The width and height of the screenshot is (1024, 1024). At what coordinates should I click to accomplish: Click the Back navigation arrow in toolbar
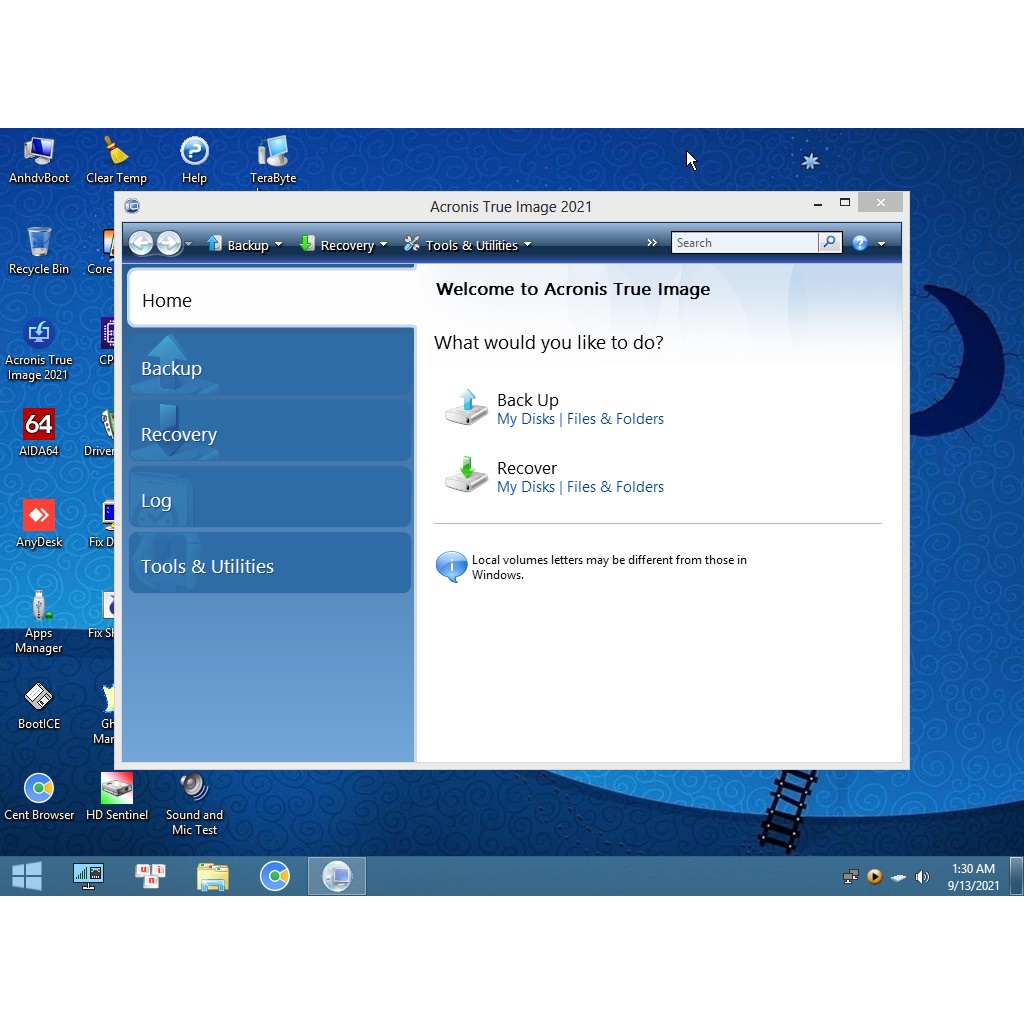point(141,243)
